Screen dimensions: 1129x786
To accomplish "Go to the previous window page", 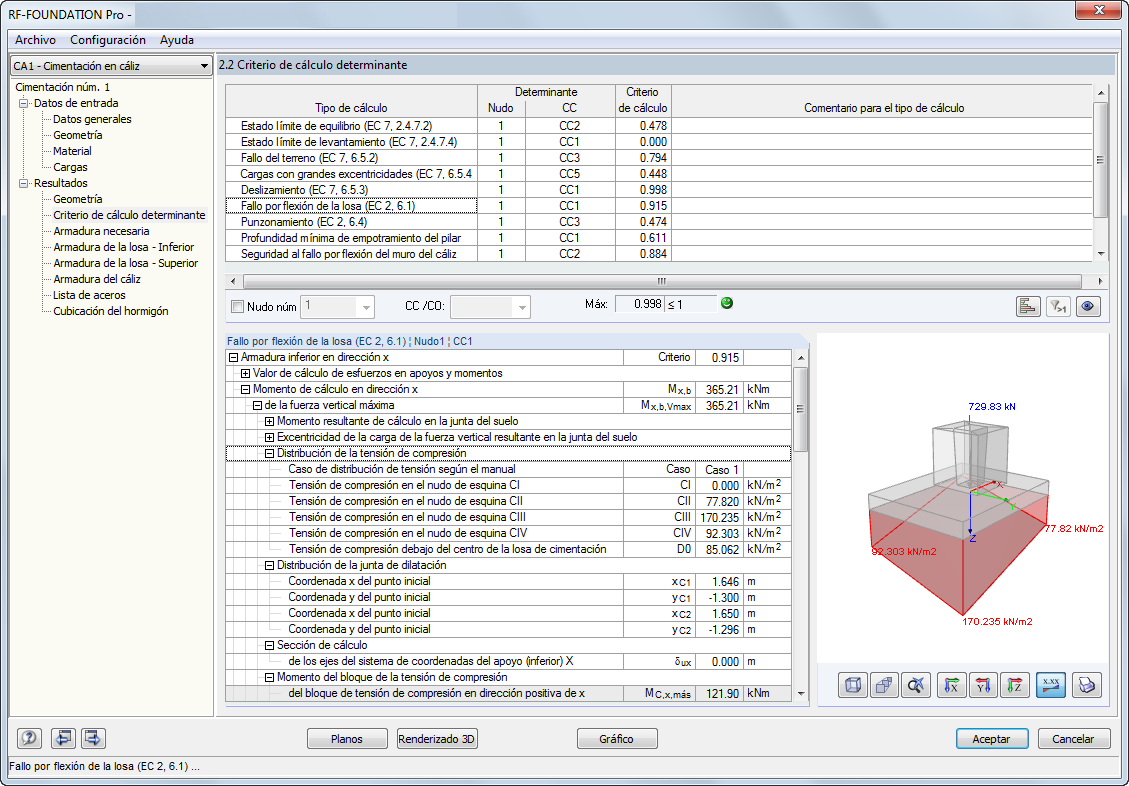I will pos(64,738).
